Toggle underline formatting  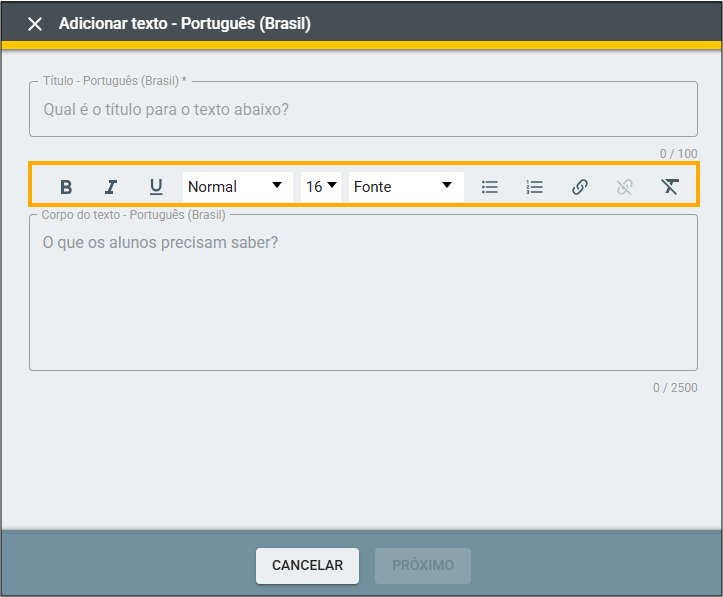coord(156,187)
